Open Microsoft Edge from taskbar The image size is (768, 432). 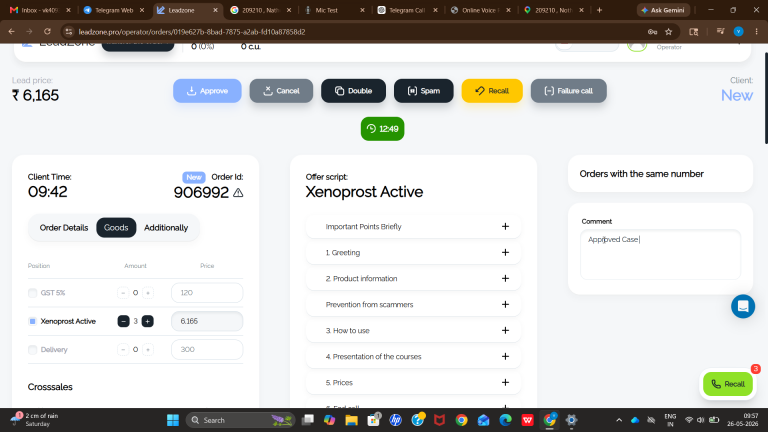(x=505, y=420)
